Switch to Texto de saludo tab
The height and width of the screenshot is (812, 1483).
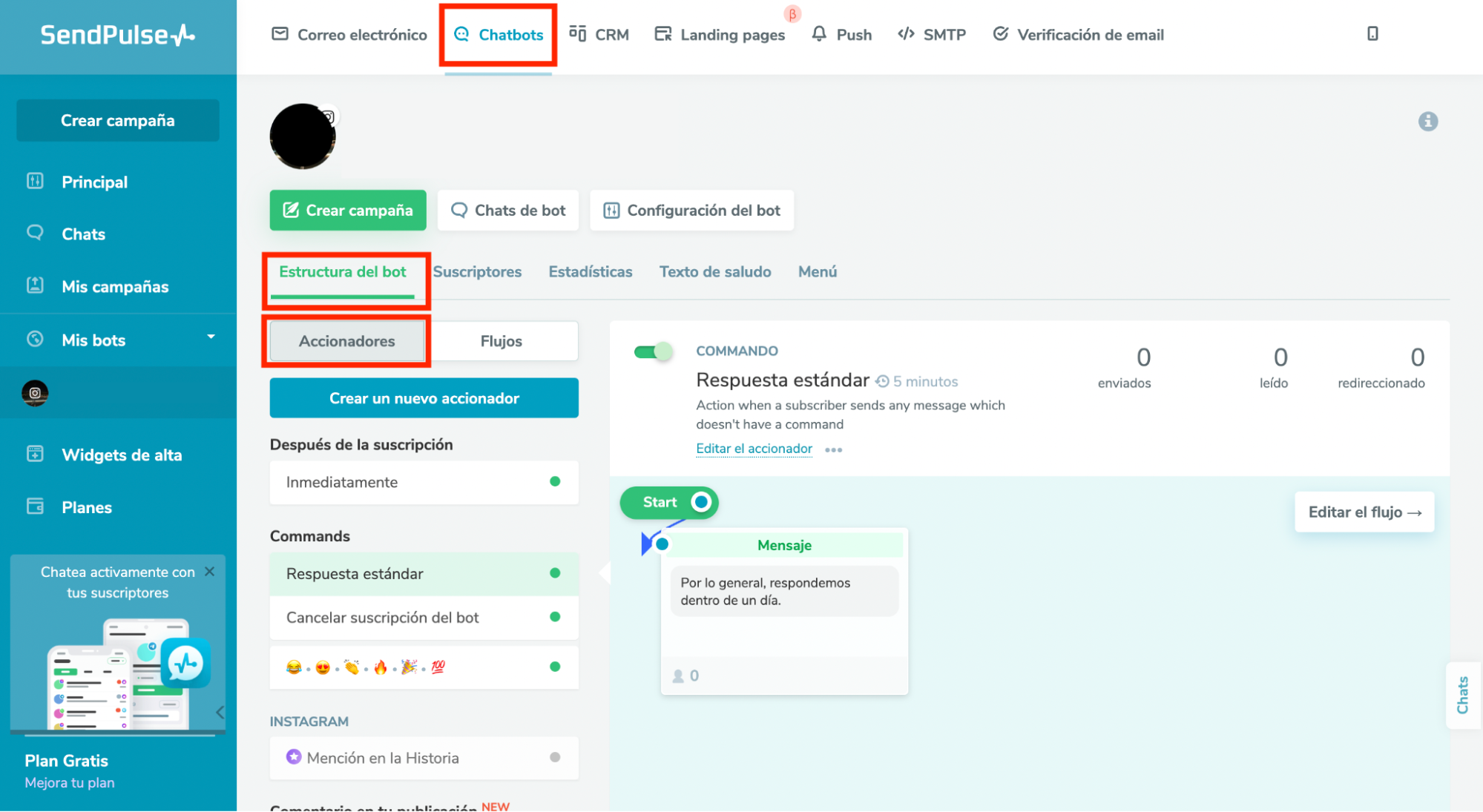coord(715,271)
